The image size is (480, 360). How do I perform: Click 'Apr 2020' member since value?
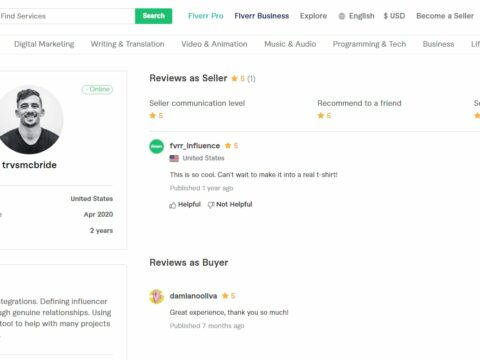coord(98,214)
